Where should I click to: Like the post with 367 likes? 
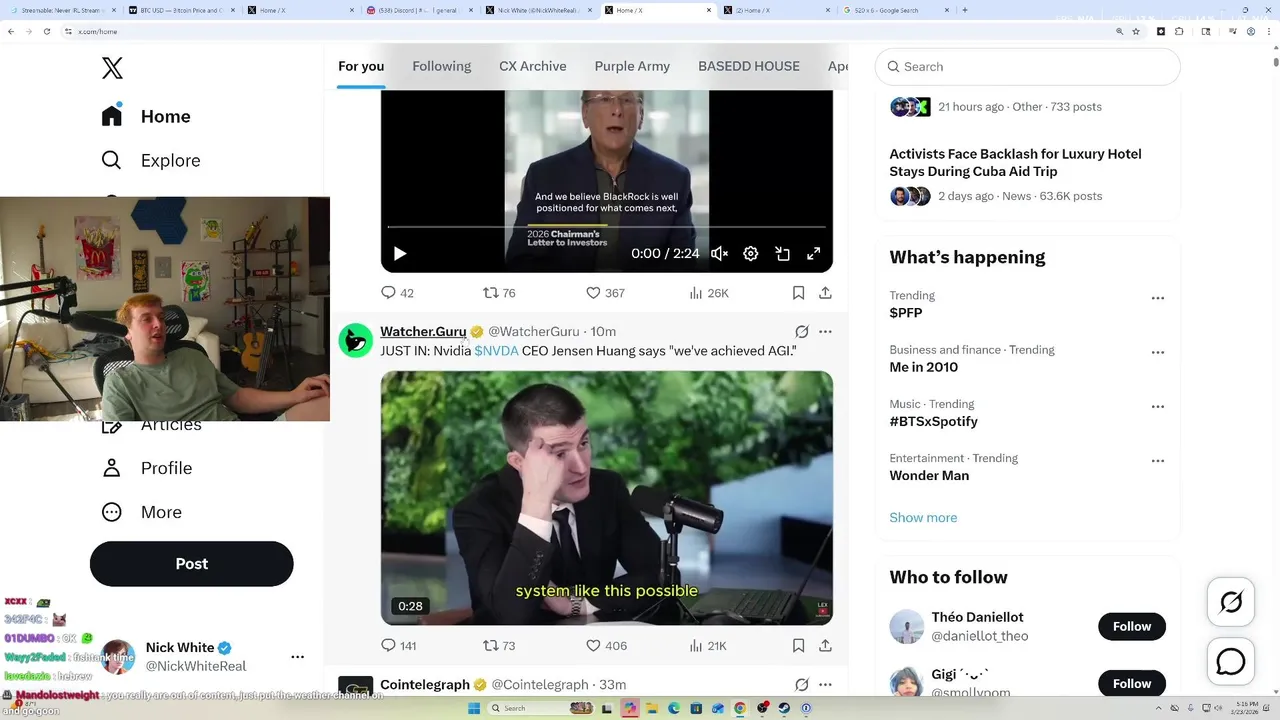(605, 293)
